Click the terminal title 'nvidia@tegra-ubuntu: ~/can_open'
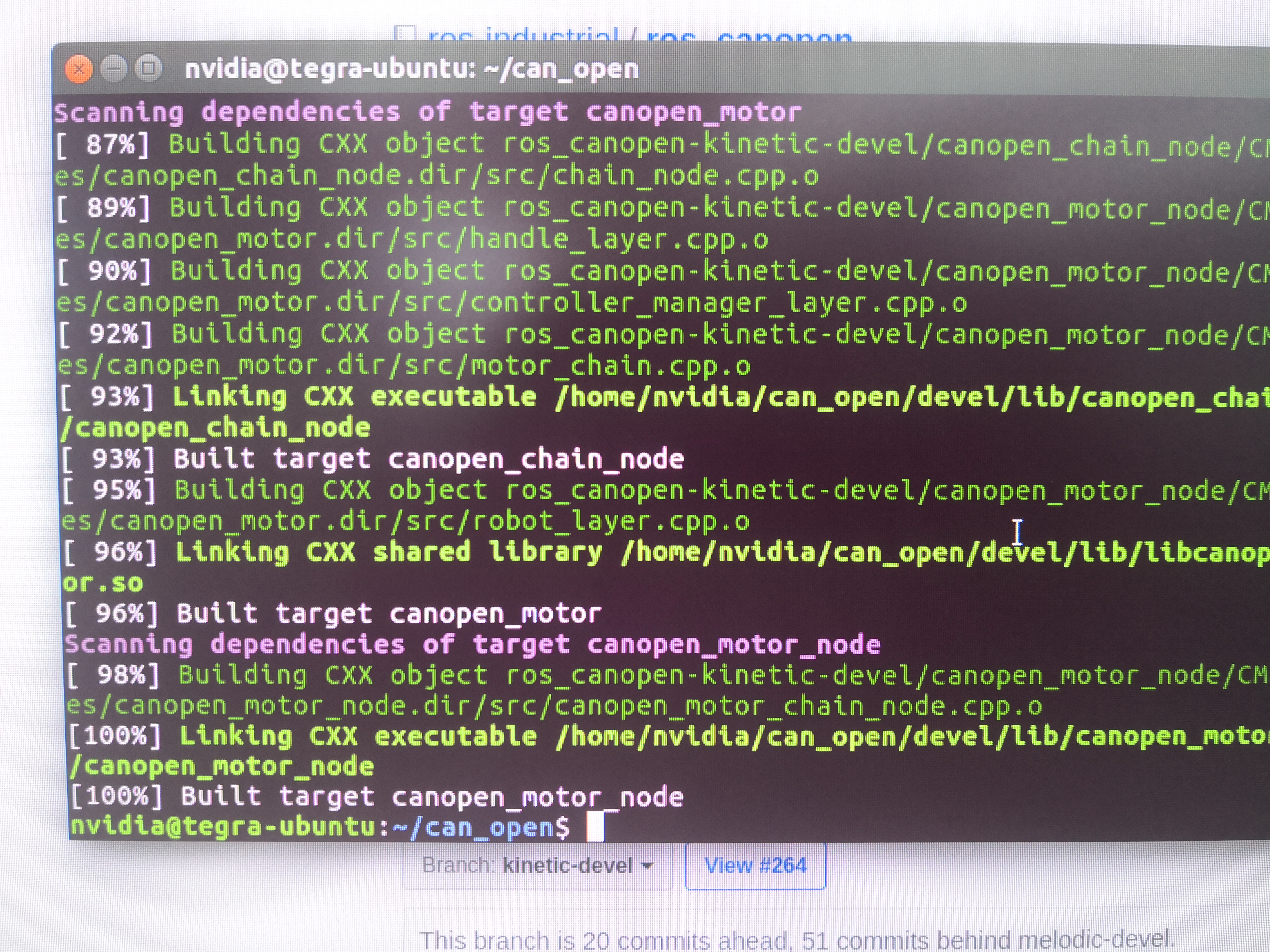 [412, 69]
